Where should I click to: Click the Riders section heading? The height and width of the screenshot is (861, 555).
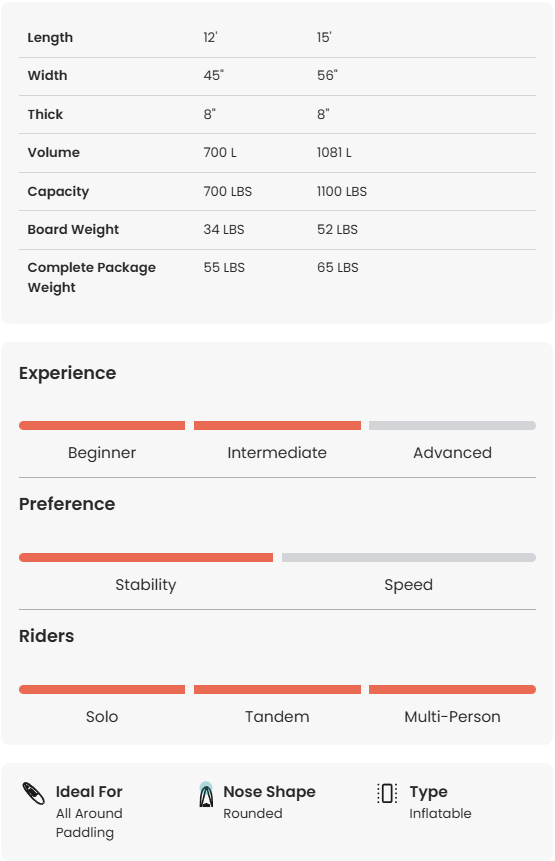[47, 636]
